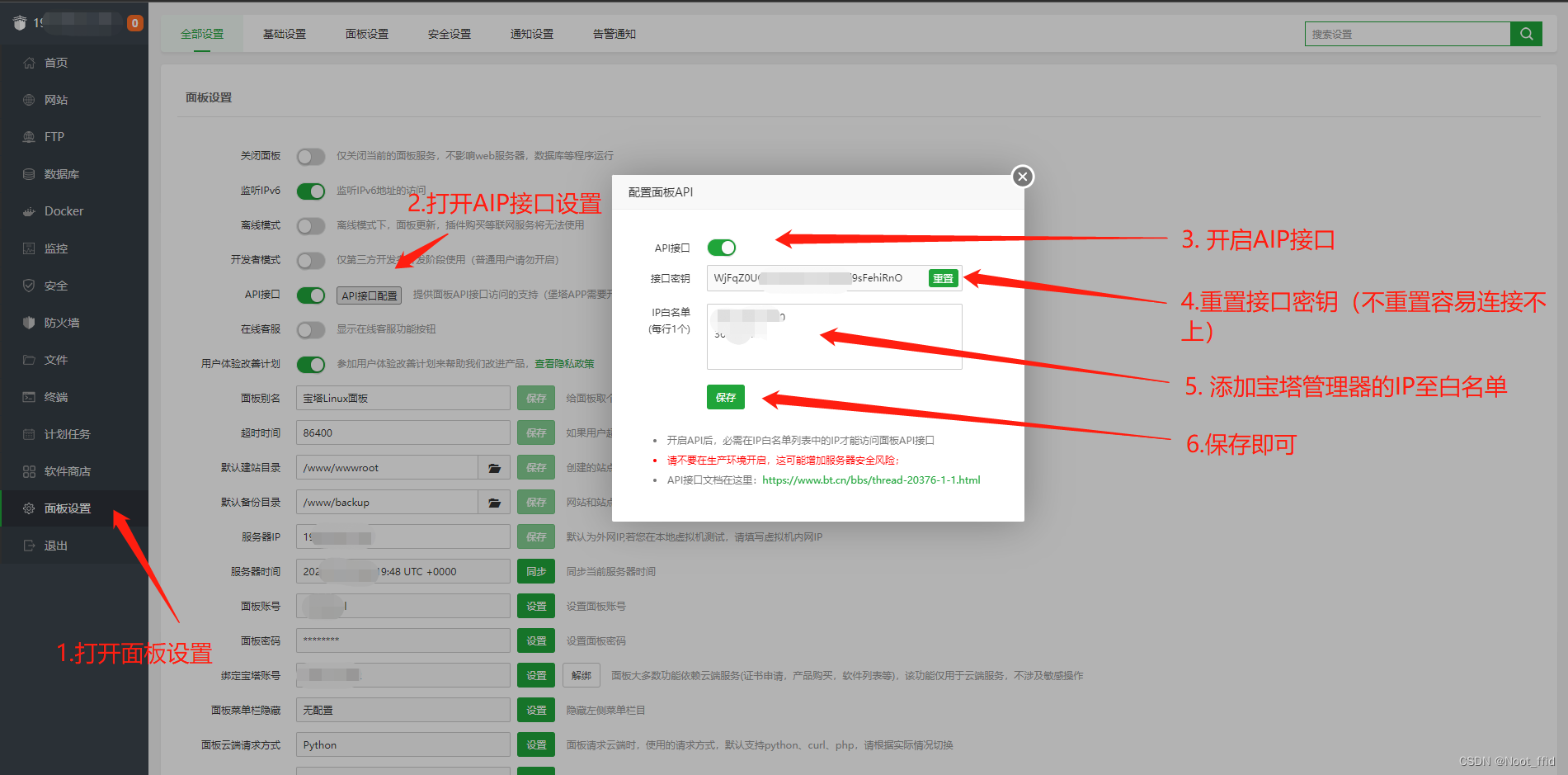Image resolution: width=1568 pixels, height=775 pixels.
Task: Close the 配置面板API dialog
Action: tap(1023, 177)
